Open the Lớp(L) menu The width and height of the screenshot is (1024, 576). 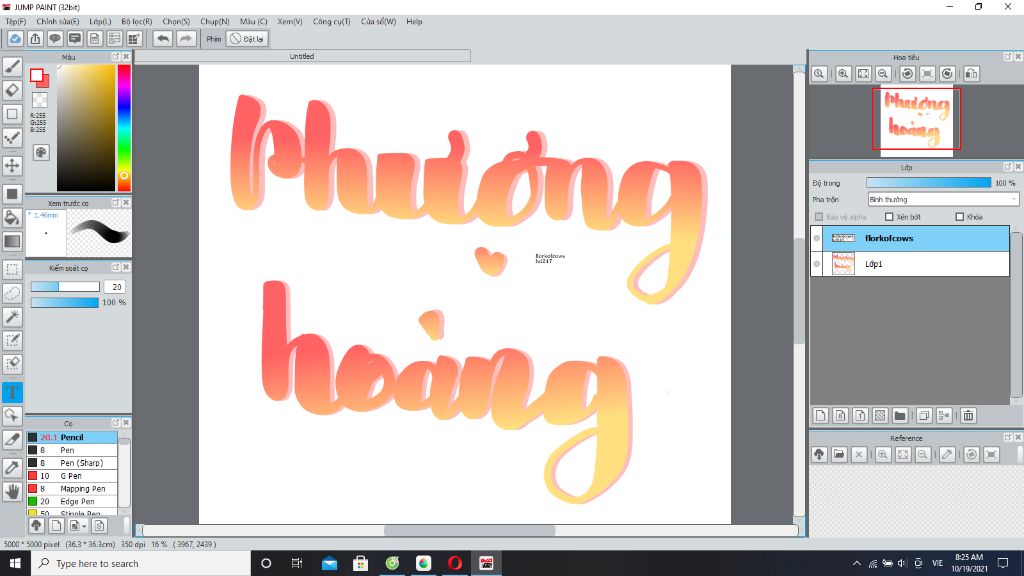(100, 22)
